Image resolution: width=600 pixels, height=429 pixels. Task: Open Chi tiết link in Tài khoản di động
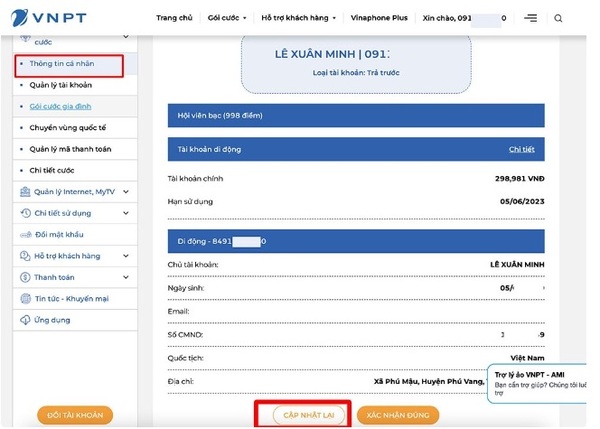(x=521, y=149)
